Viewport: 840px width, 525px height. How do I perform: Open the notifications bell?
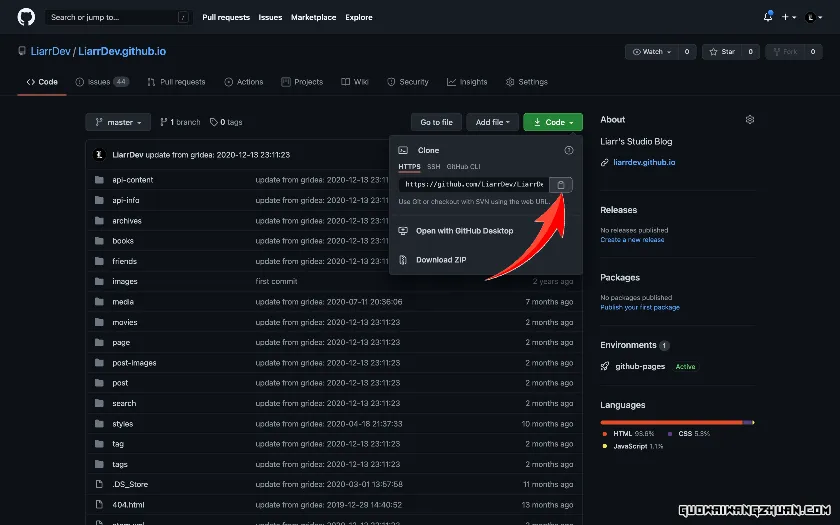coord(768,17)
